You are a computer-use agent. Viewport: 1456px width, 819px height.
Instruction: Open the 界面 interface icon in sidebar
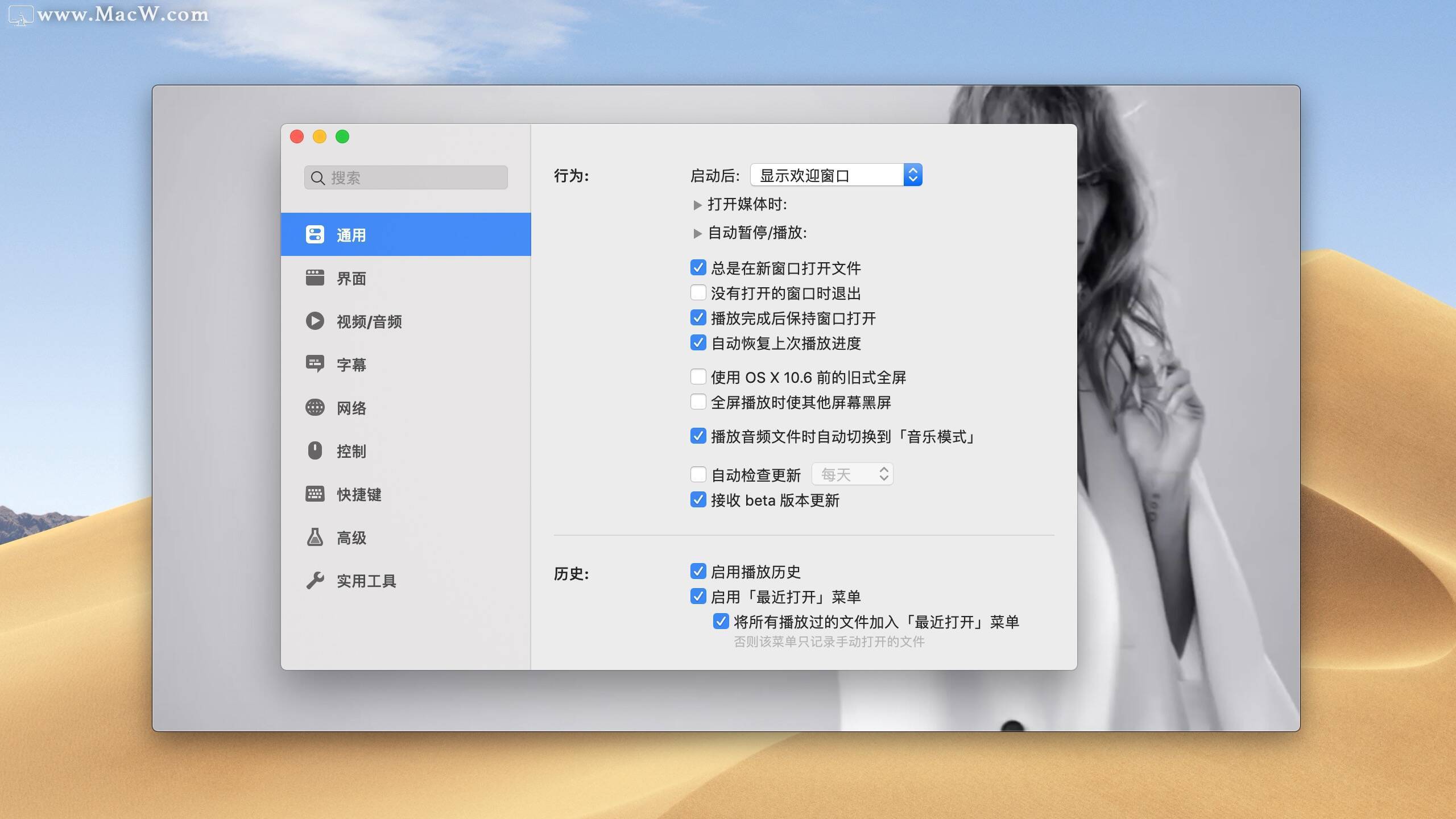(315, 278)
